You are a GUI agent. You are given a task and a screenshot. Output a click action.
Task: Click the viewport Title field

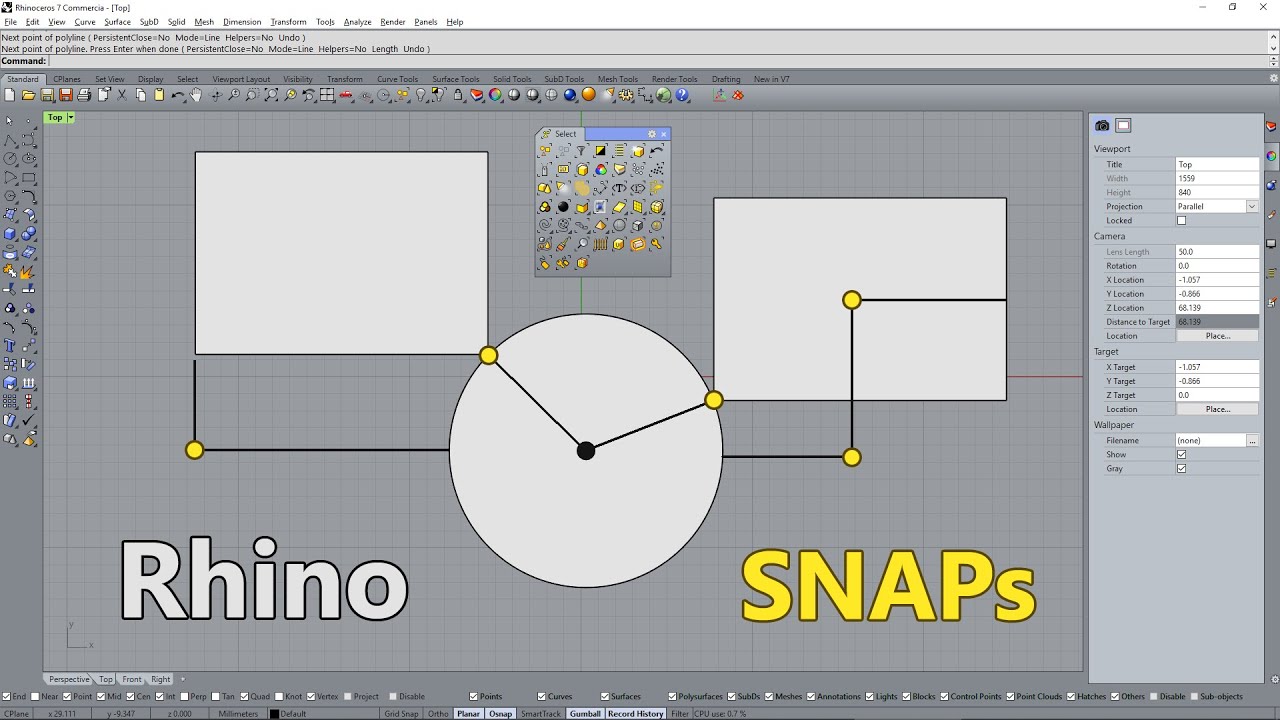click(1217, 164)
